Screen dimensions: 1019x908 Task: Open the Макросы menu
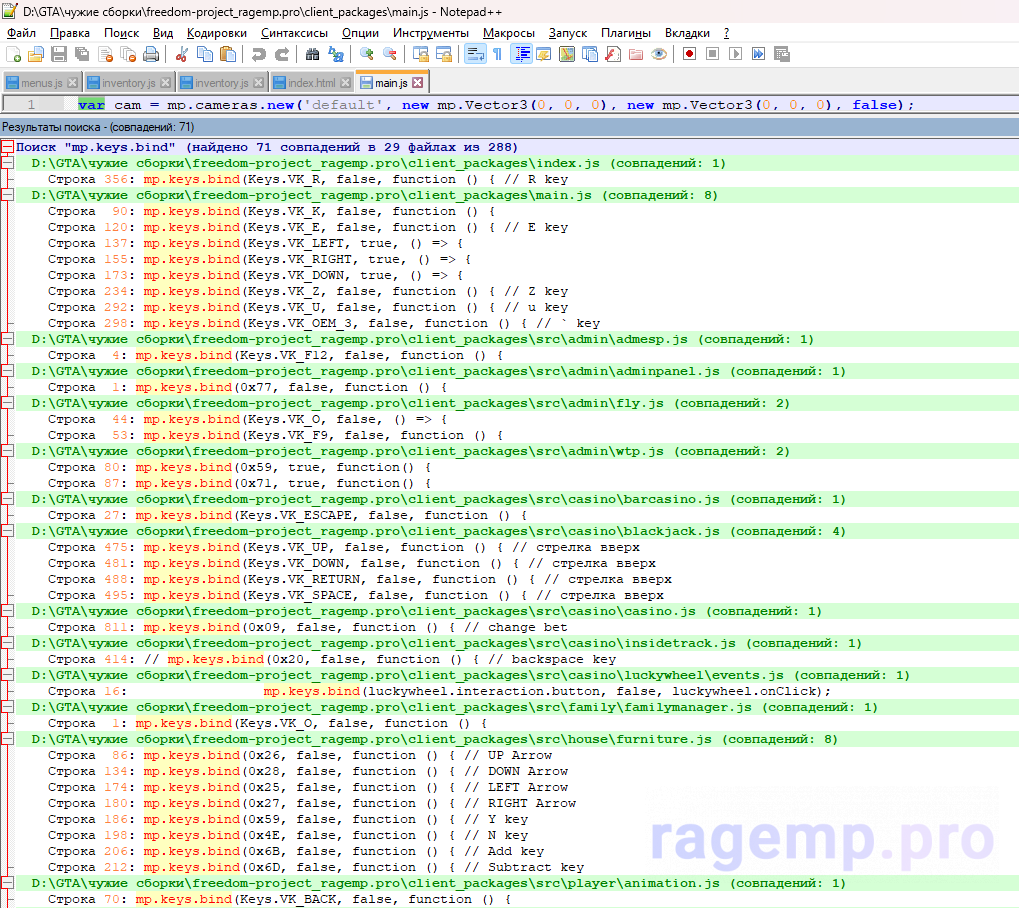click(x=509, y=33)
